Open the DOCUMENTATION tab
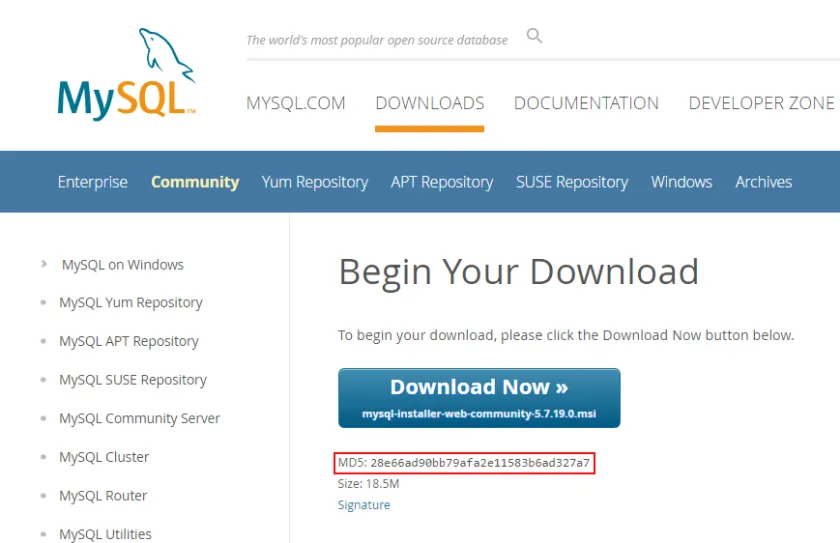This screenshot has width=840, height=543. point(586,103)
